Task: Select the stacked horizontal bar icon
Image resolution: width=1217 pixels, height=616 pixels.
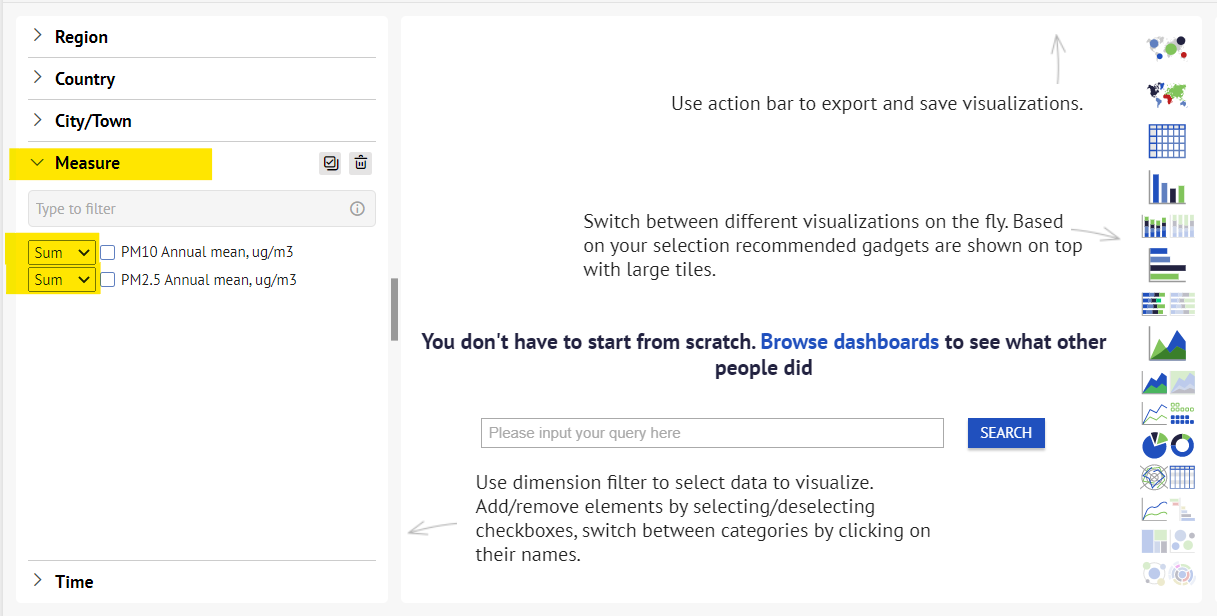Action: pyautogui.click(x=1154, y=303)
